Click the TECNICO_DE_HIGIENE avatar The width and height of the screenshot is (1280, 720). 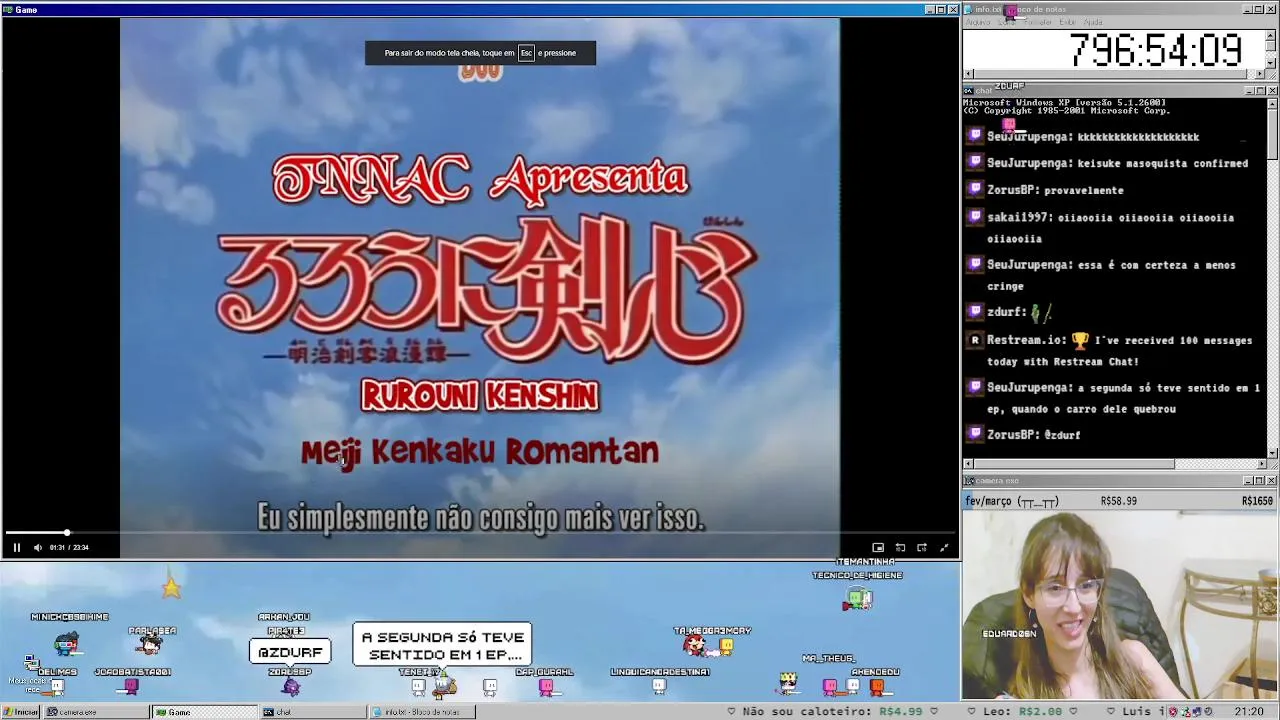click(858, 599)
